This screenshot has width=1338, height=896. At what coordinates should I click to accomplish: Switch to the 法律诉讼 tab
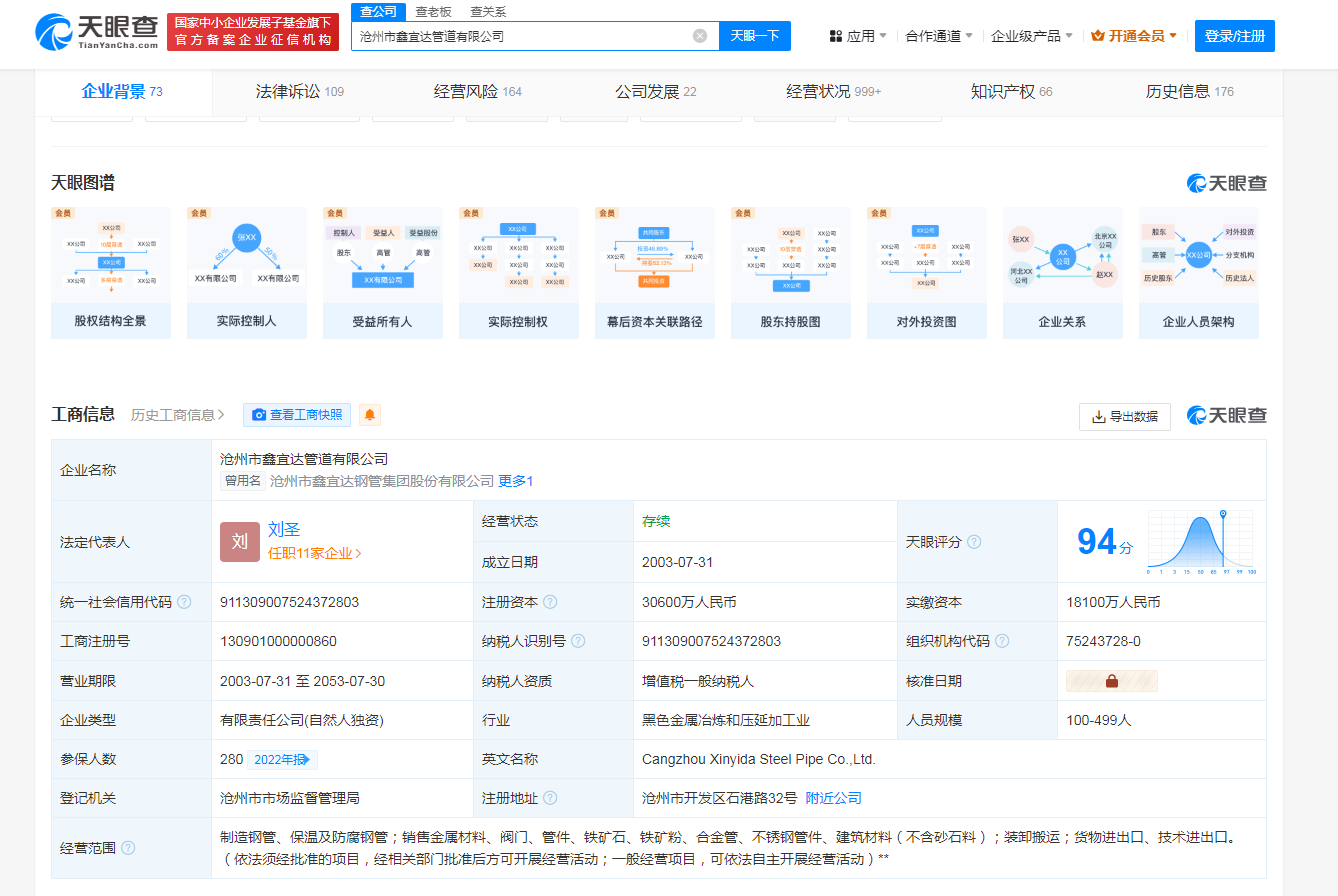299,92
